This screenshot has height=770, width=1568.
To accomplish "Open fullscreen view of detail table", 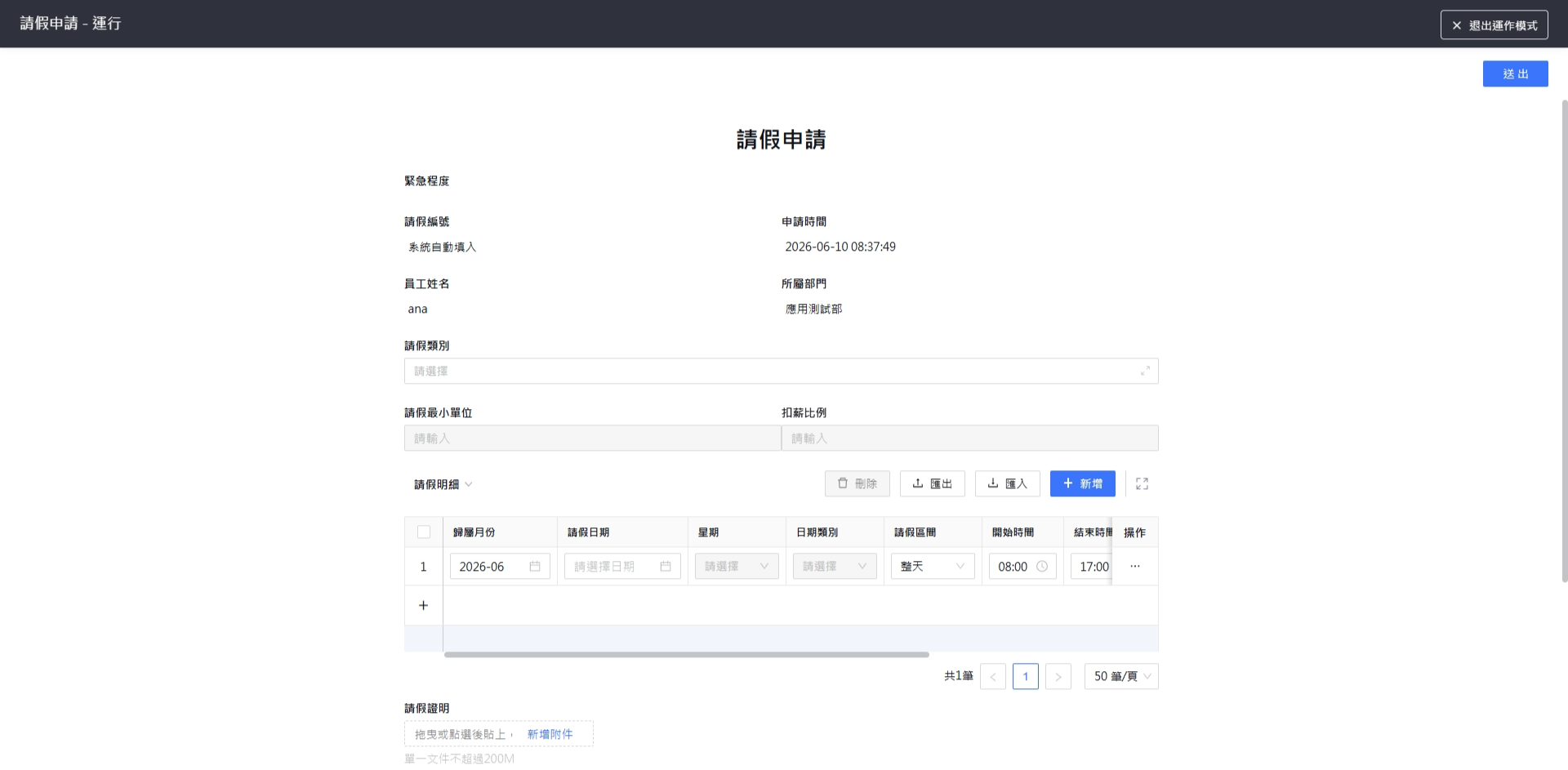I will 1142,483.
